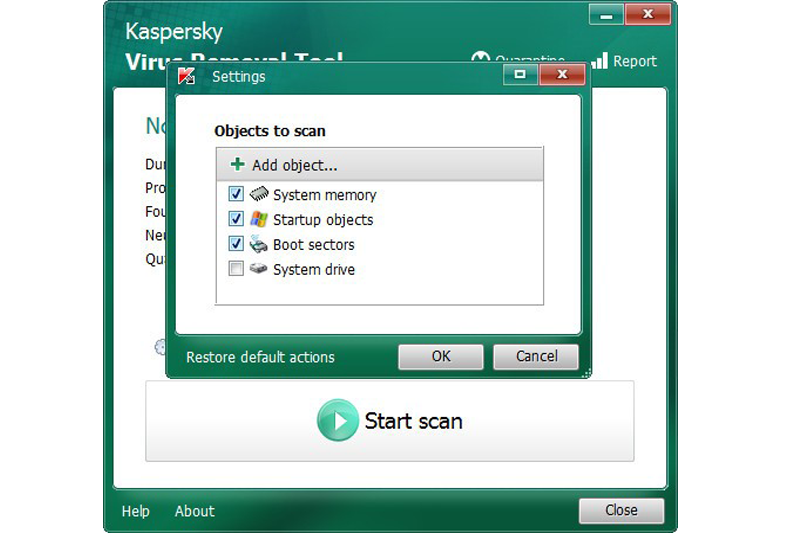Maximize the Settings dialog window
This screenshot has height=533, width=800.
[x=520, y=74]
